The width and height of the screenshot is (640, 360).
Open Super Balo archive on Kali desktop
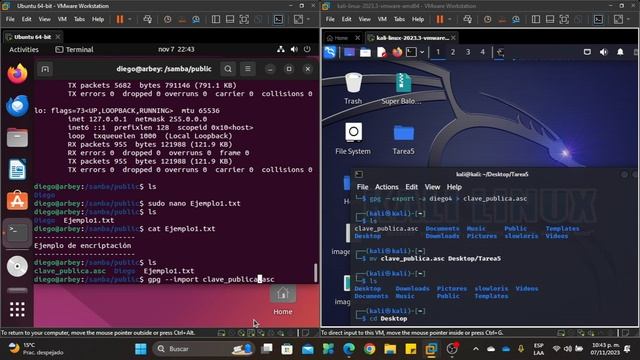(x=402, y=88)
